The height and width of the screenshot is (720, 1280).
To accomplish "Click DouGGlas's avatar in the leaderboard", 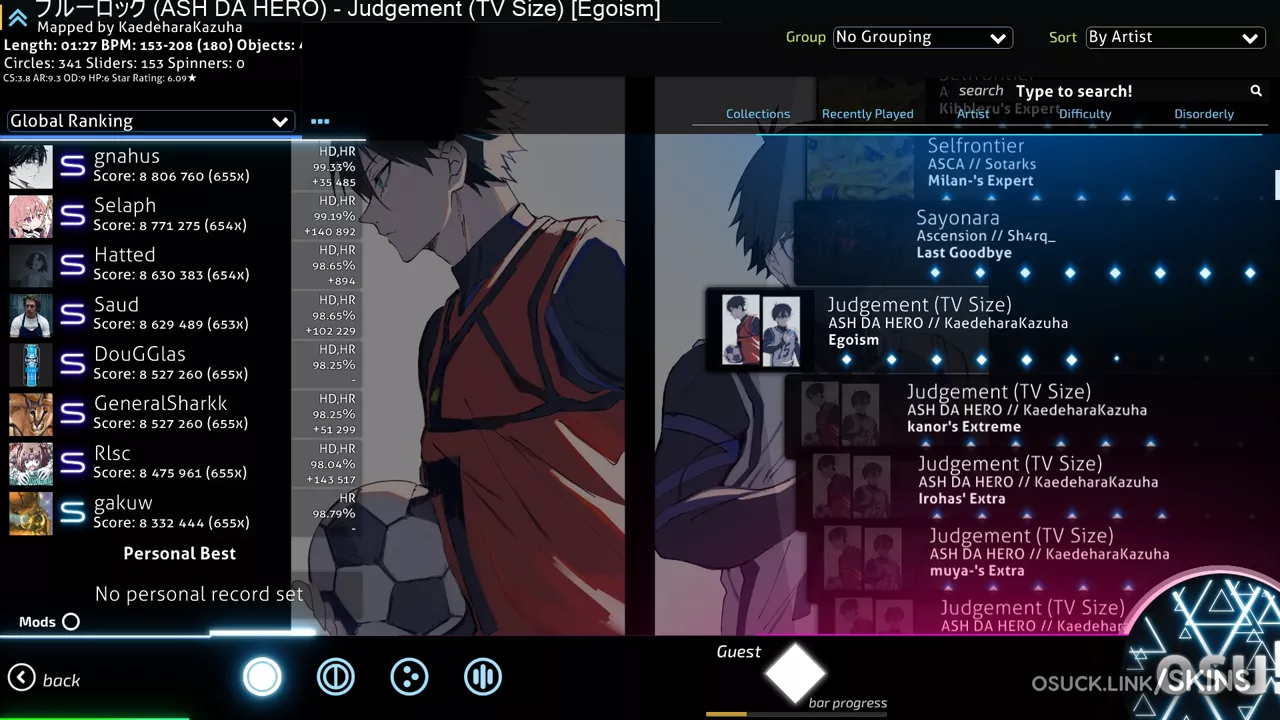I will click(31, 365).
